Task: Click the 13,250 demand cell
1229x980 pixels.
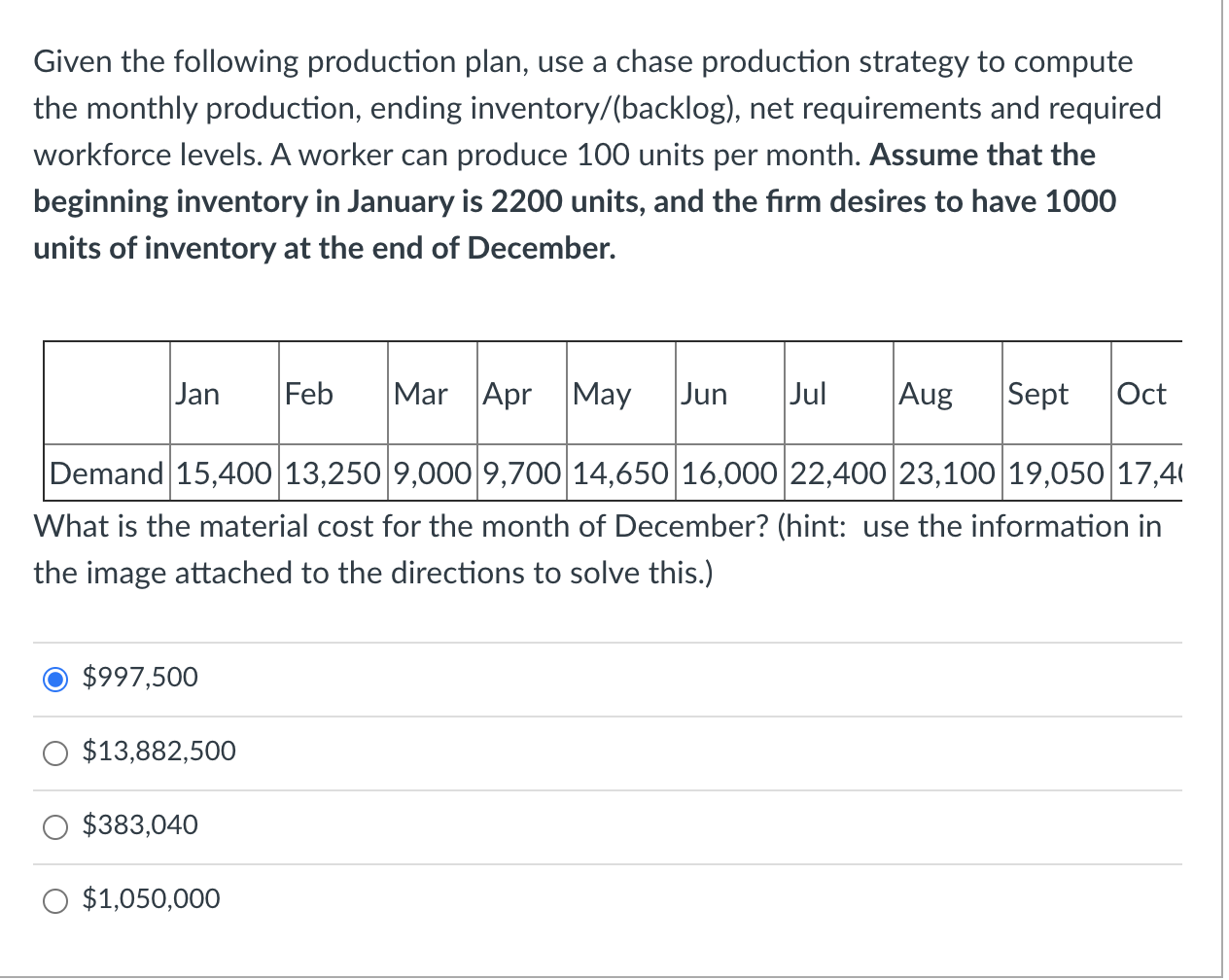Action: (333, 473)
